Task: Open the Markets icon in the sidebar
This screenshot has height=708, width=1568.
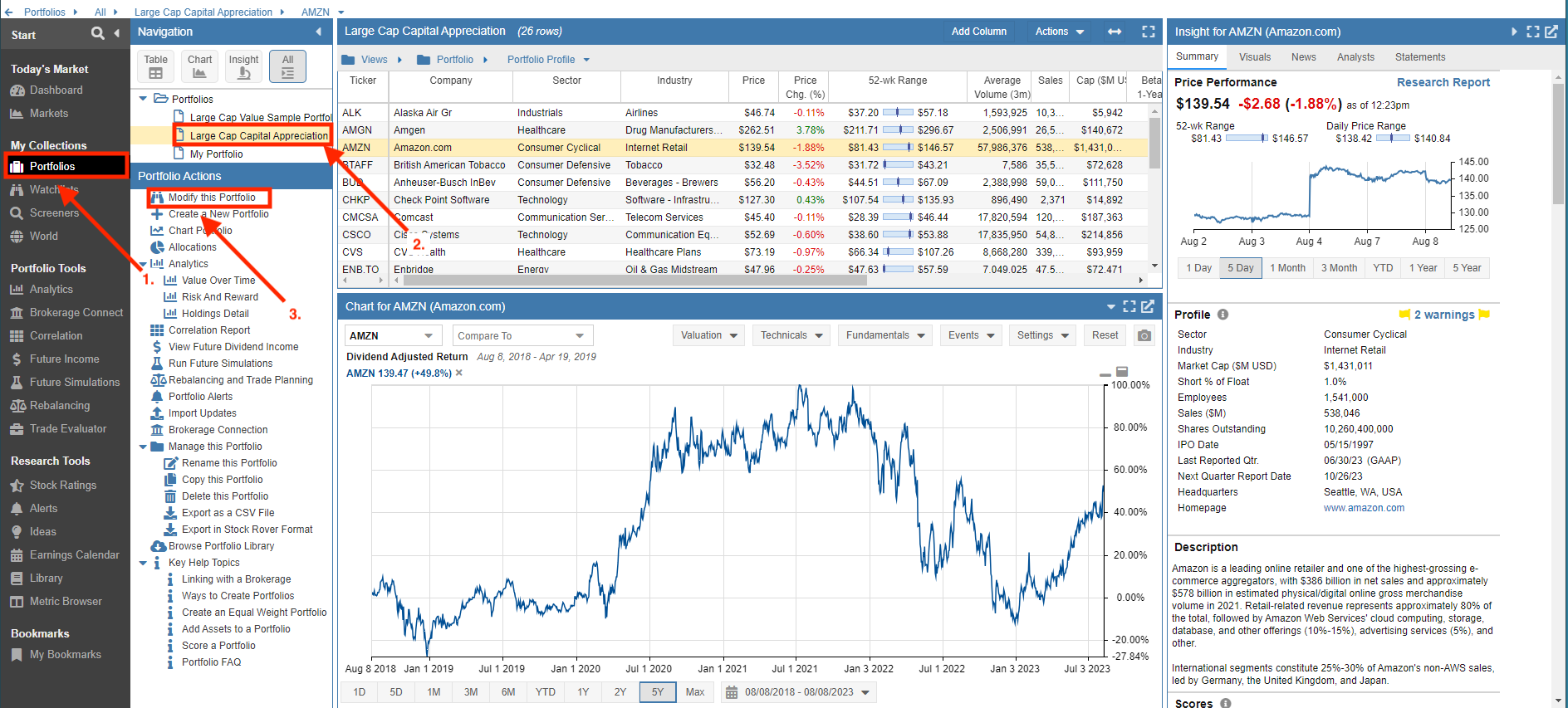Action: tap(17, 114)
